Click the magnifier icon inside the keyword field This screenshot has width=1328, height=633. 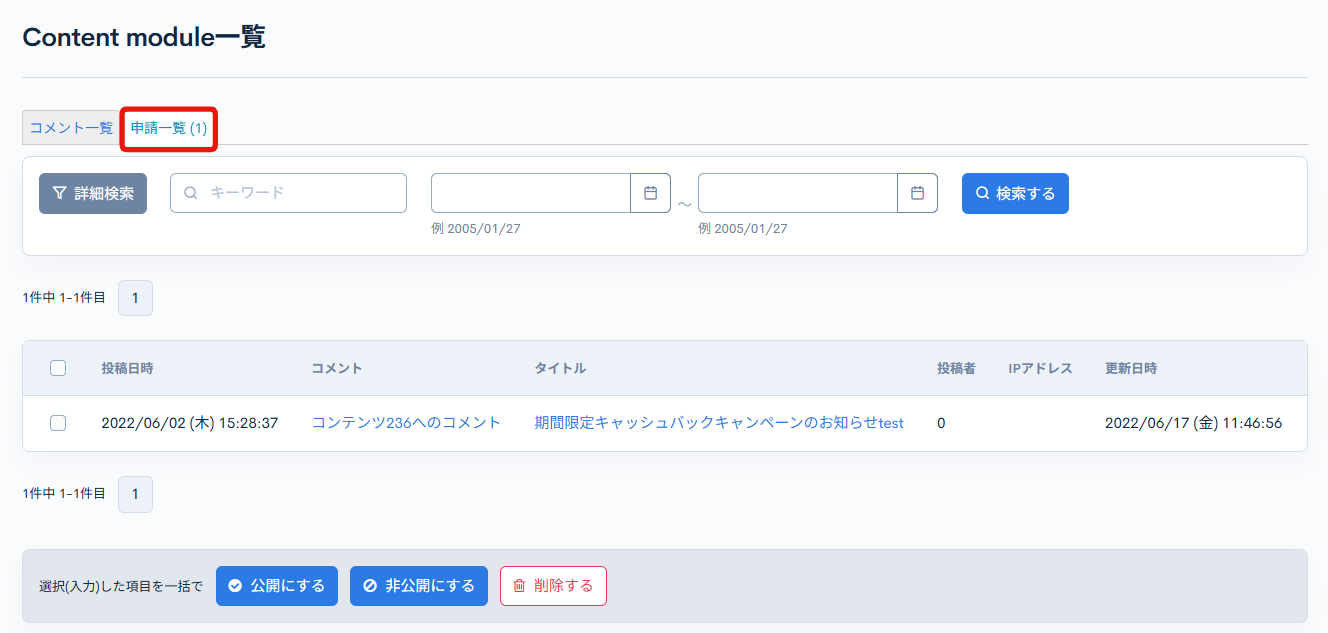coord(190,193)
